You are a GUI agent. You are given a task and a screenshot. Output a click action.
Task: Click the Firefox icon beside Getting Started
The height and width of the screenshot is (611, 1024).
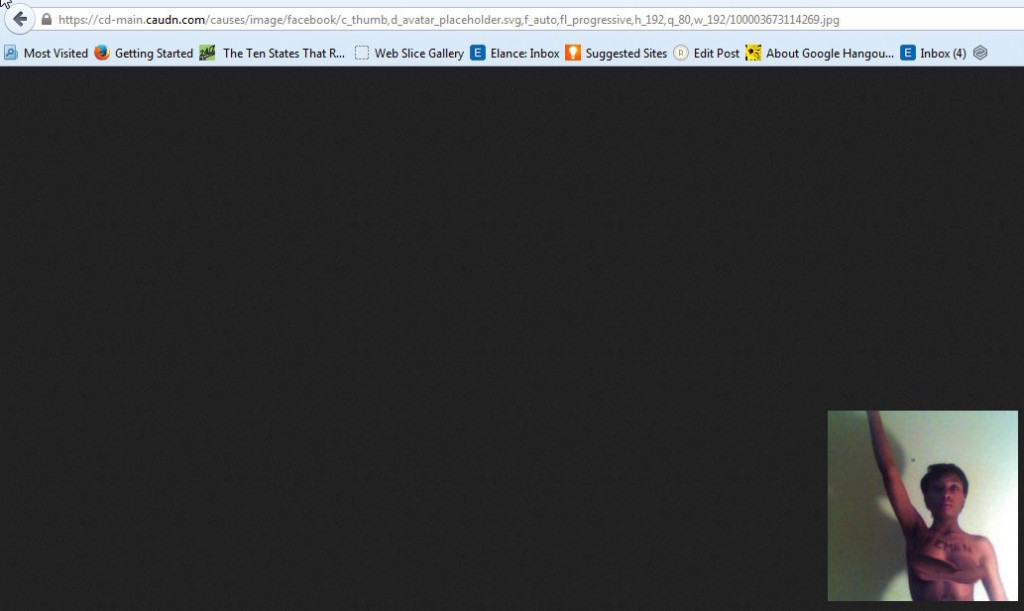(x=102, y=53)
